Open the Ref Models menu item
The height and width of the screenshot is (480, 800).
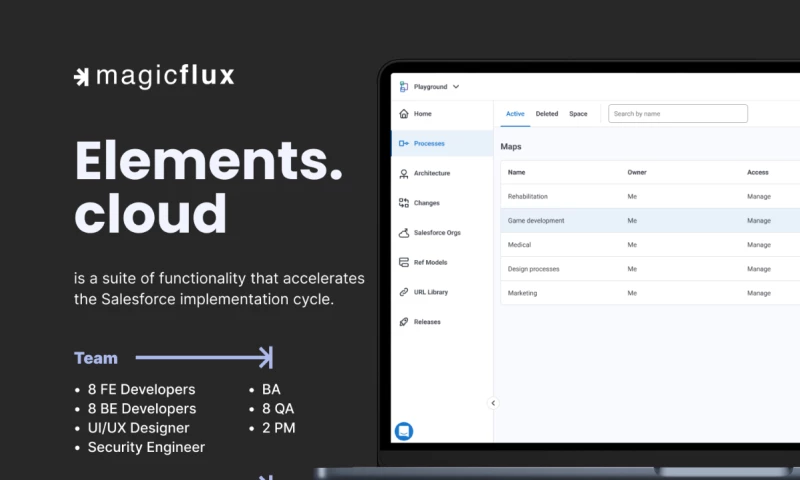coord(442,262)
